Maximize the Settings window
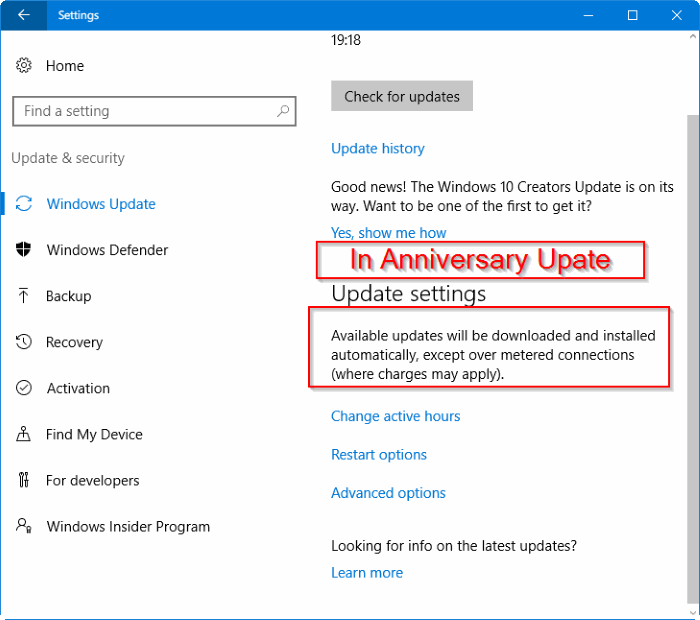 pyautogui.click(x=633, y=16)
